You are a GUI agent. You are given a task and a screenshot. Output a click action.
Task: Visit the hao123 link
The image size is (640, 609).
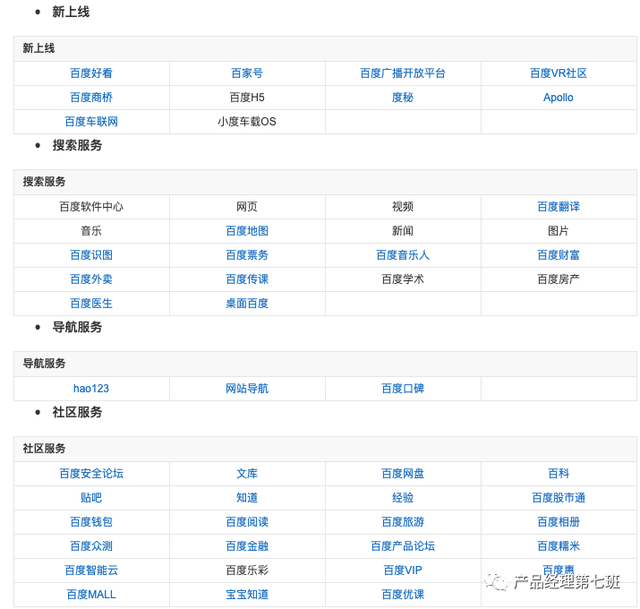[91, 389]
